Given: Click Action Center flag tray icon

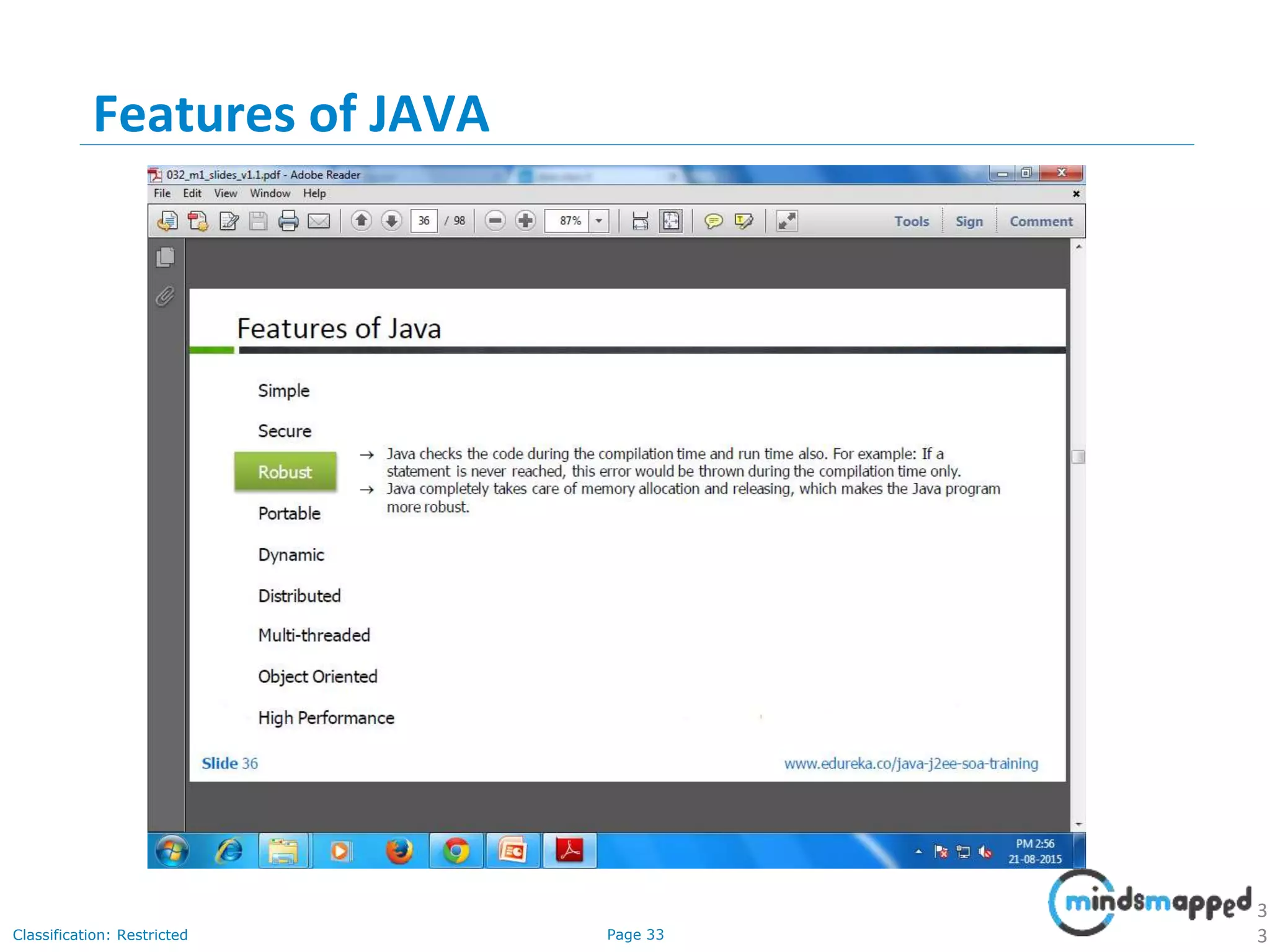Looking at the screenshot, I should pos(941,852).
